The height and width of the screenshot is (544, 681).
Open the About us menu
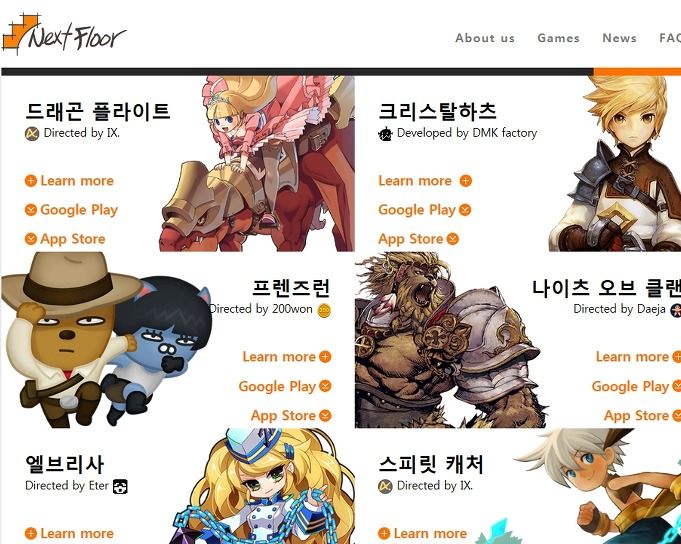coord(485,38)
